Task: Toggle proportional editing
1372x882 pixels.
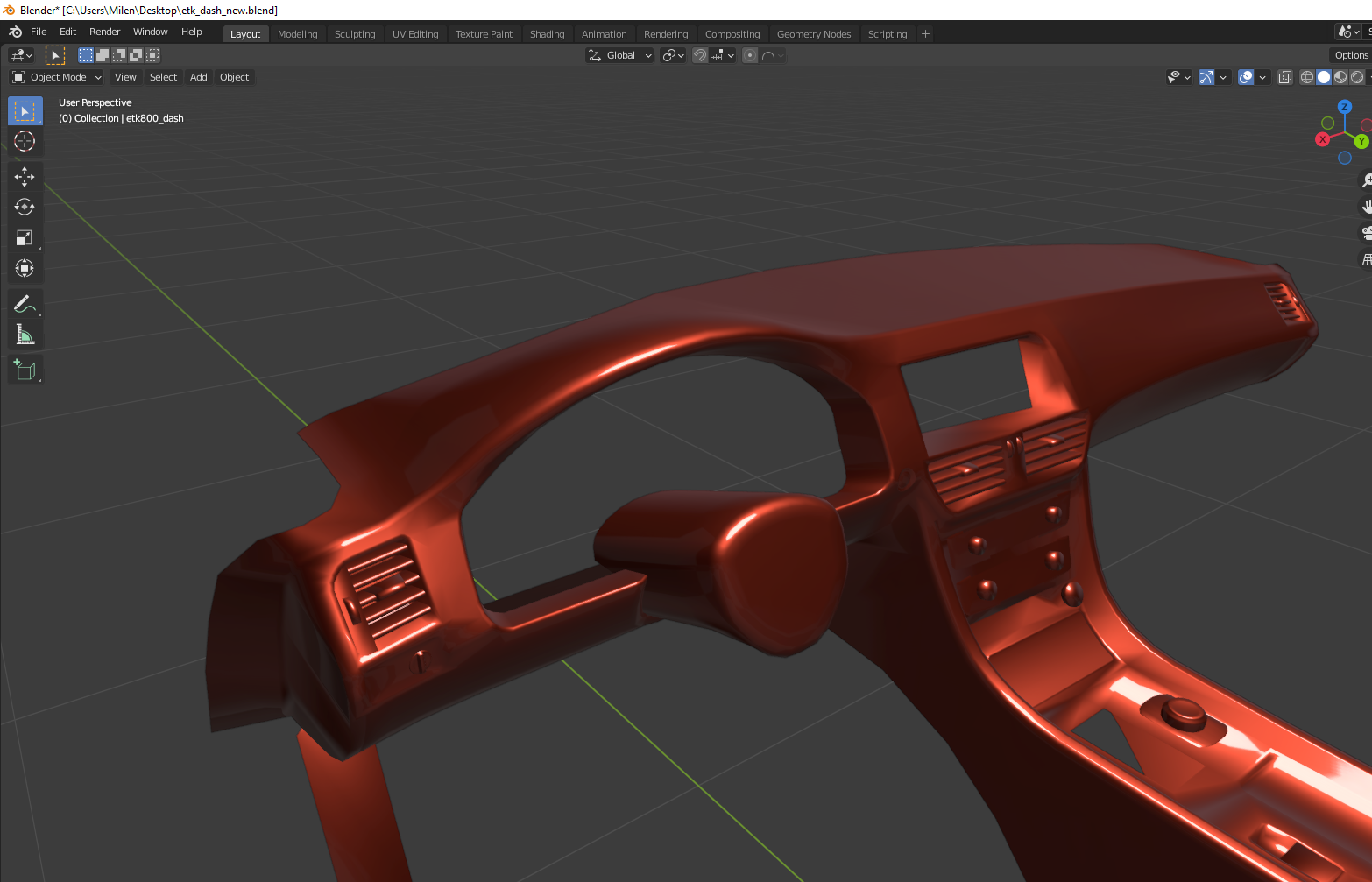Action: point(750,55)
